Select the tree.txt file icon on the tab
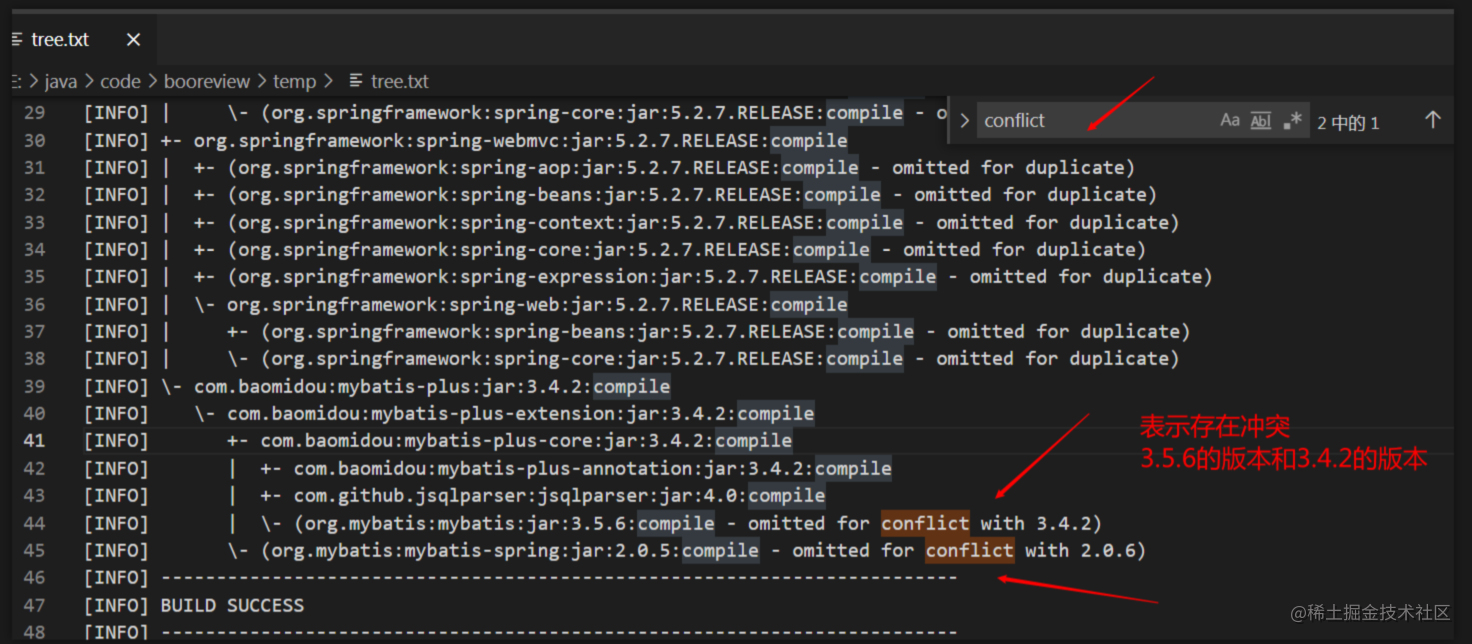This screenshot has height=644, width=1472. tap(16, 39)
